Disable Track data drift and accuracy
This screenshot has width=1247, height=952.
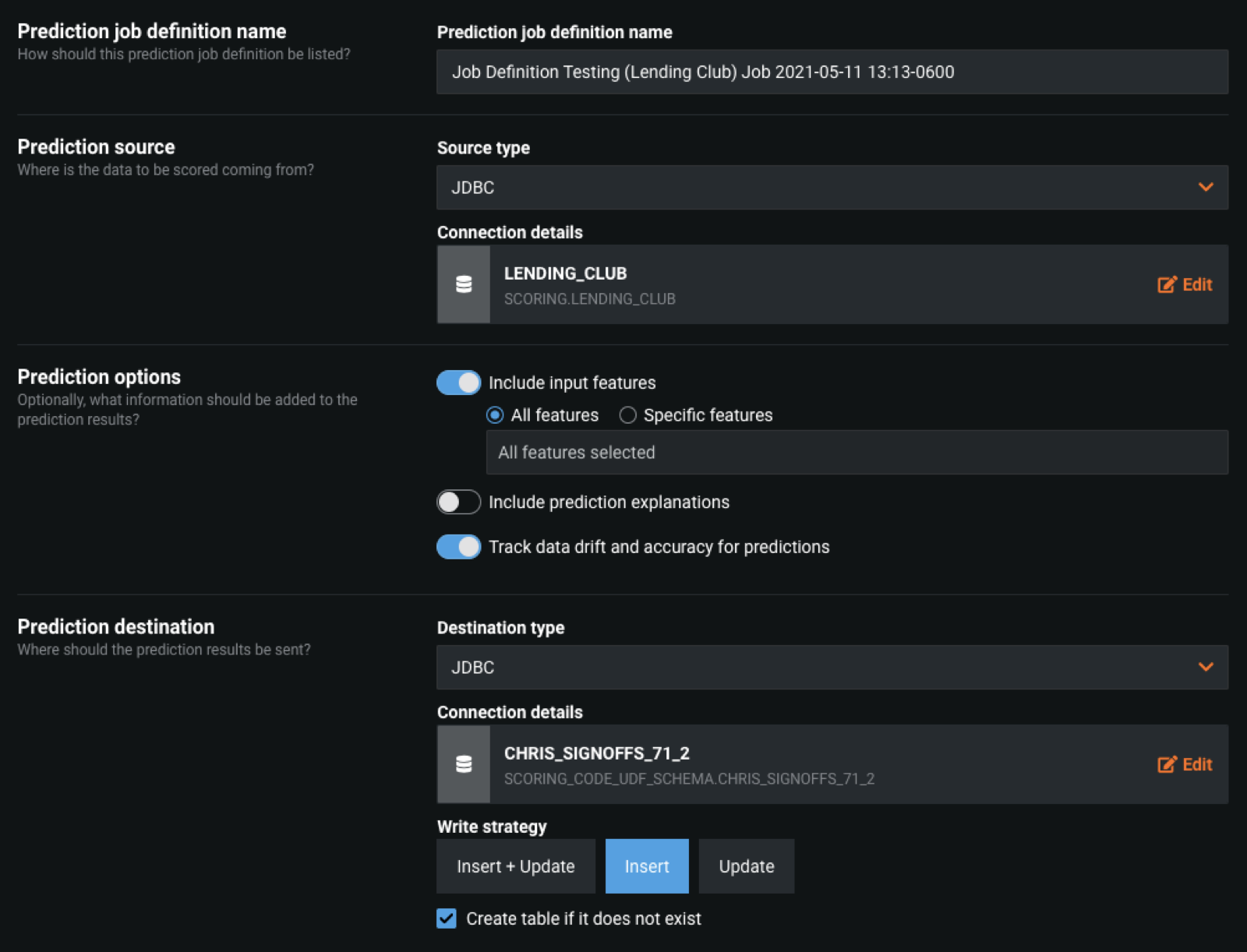pyautogui.click(x=458, y=547)
